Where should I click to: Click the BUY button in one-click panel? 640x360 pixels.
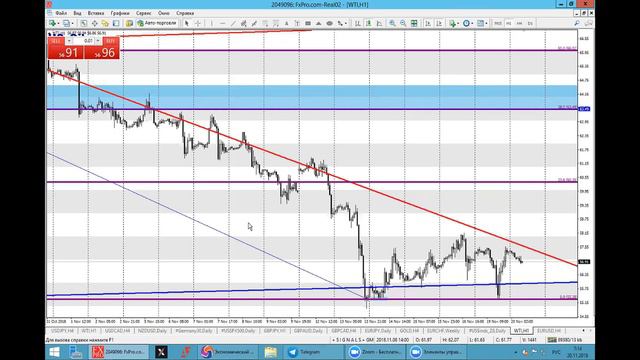point(110,41)
